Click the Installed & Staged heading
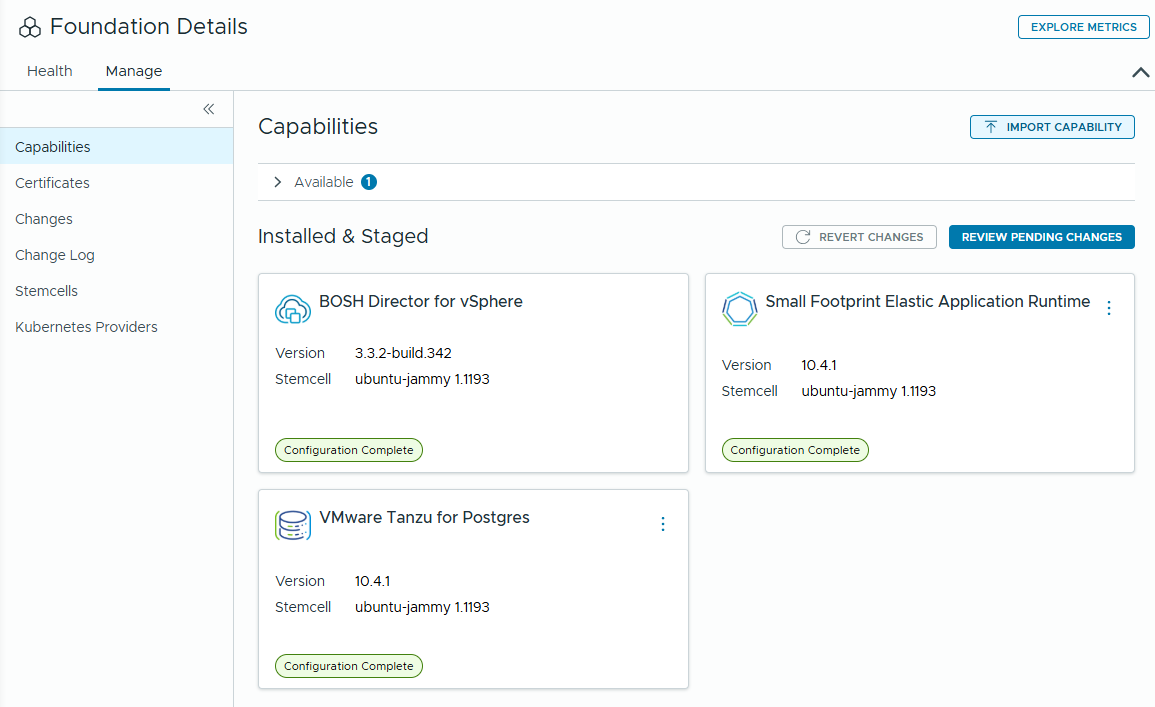 pyautogui.click(x=343, y=236)
